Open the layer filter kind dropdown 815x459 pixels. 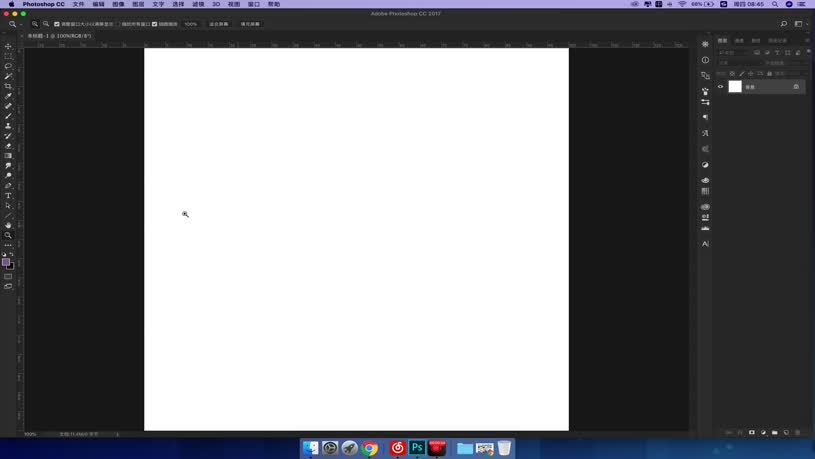pos(732,53)
